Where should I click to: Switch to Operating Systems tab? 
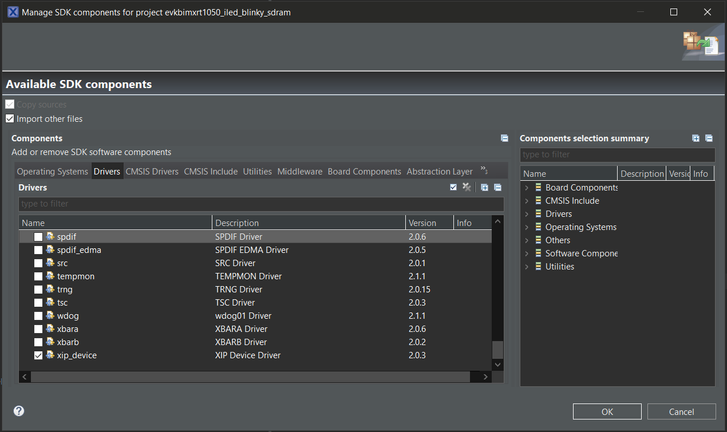point(52,172)
